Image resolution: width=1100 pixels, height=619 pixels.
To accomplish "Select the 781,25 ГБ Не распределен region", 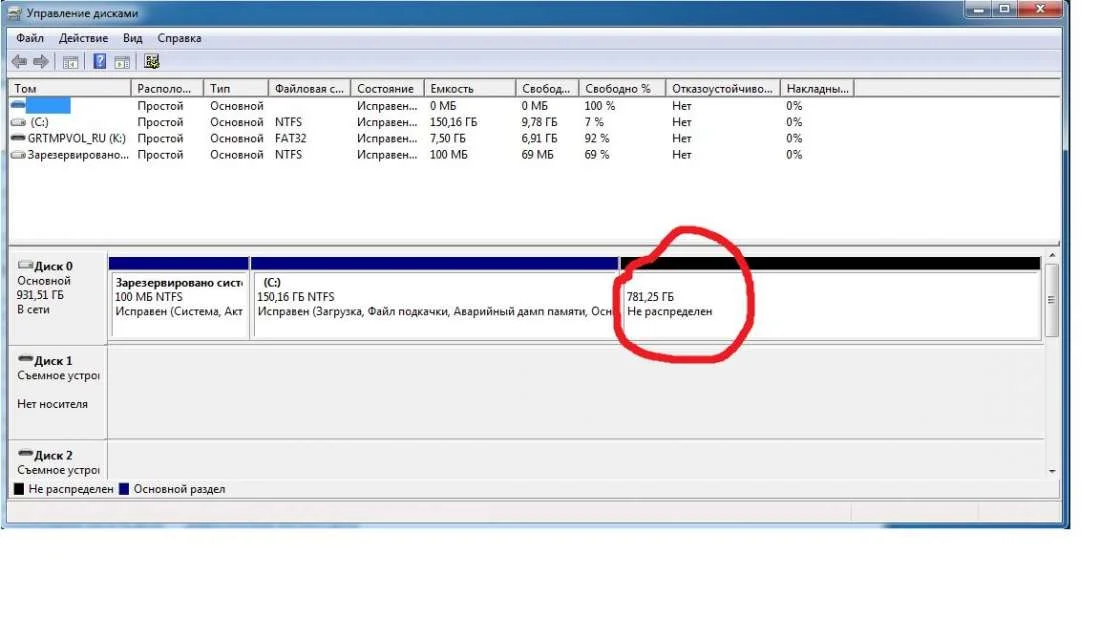I will pos(830,304).
